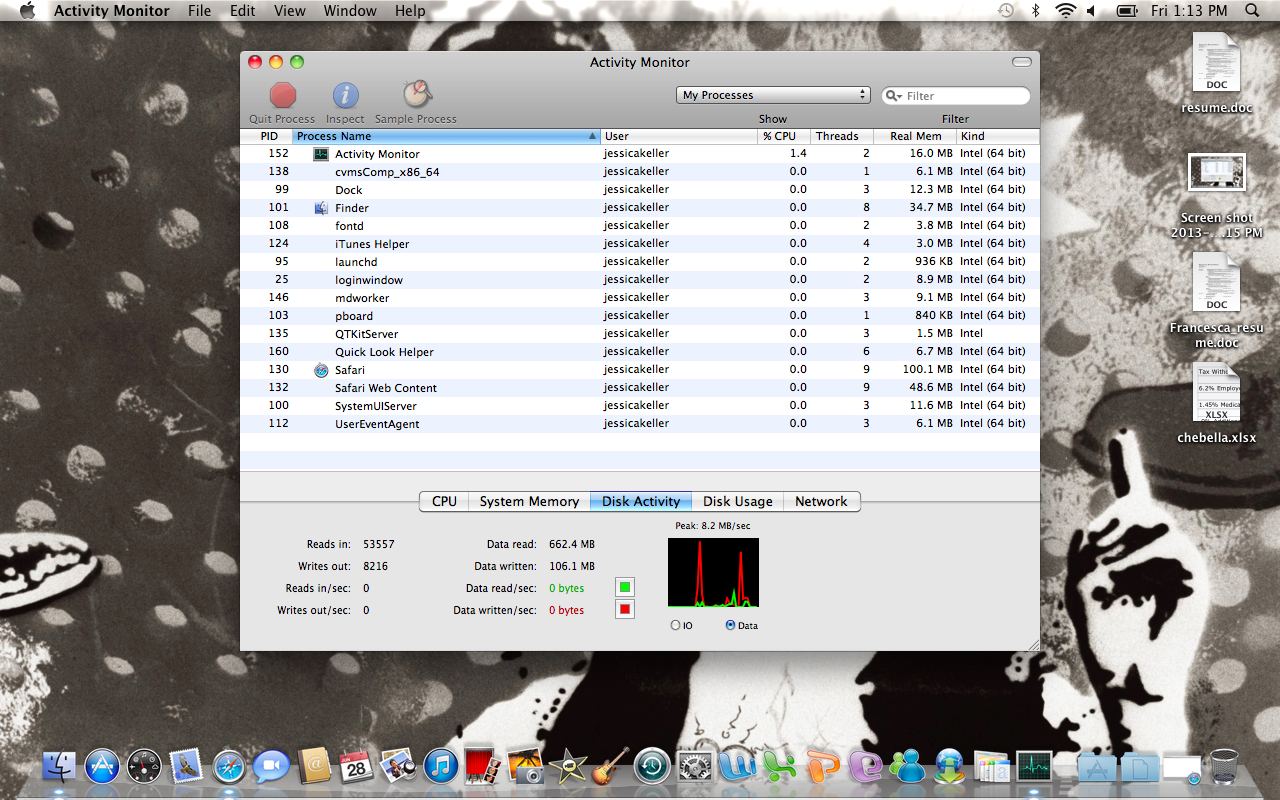
Task: Select the Data radio button
Action: (x=730, y=625)
